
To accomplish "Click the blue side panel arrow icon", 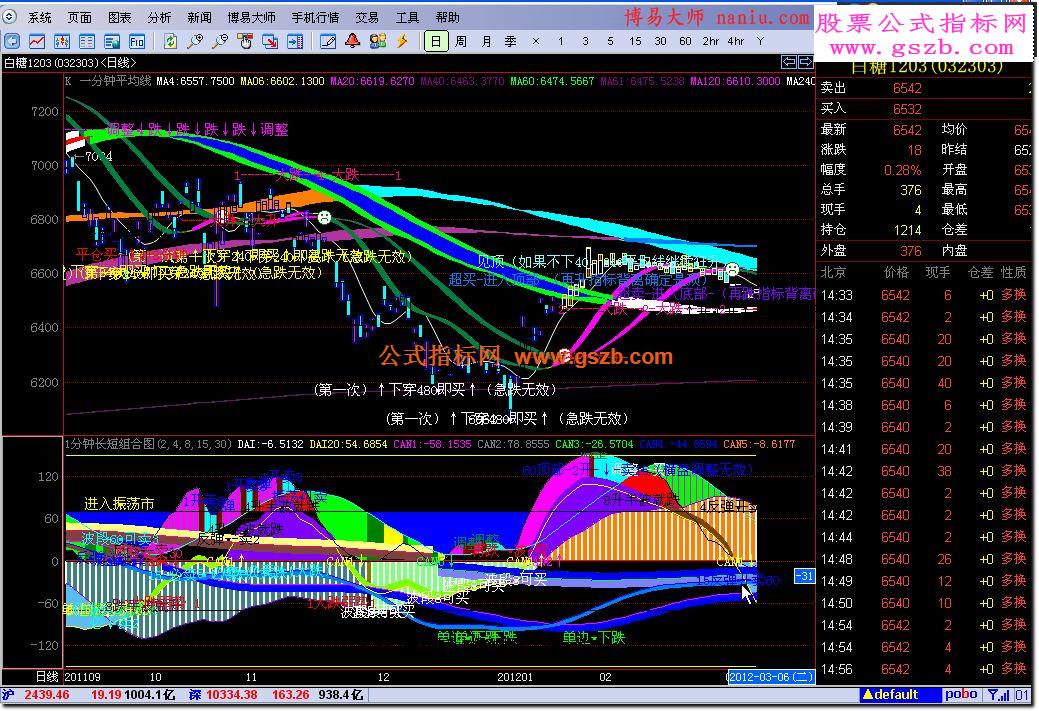I will coord(295,42).
